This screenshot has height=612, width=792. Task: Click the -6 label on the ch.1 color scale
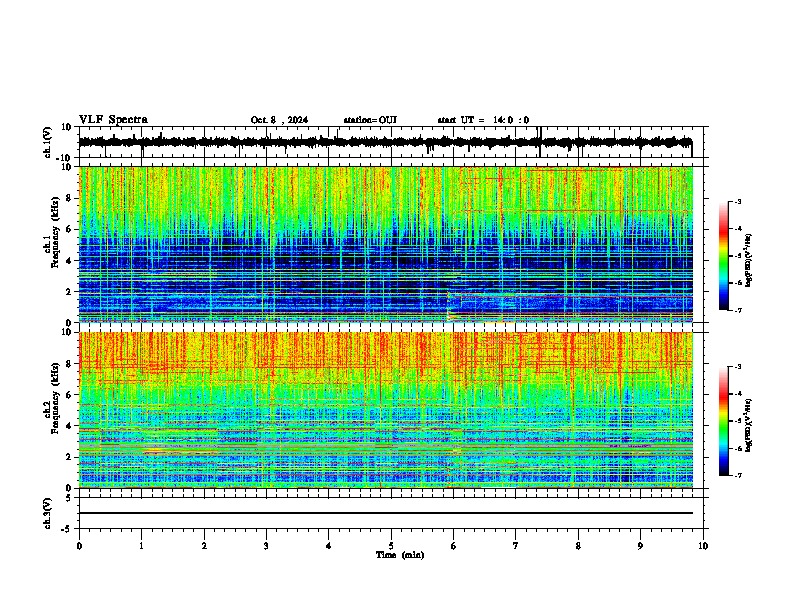tap(737, 283)
